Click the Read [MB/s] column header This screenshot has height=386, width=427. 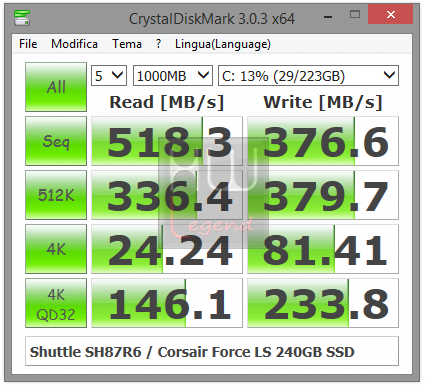coord(167,102)
